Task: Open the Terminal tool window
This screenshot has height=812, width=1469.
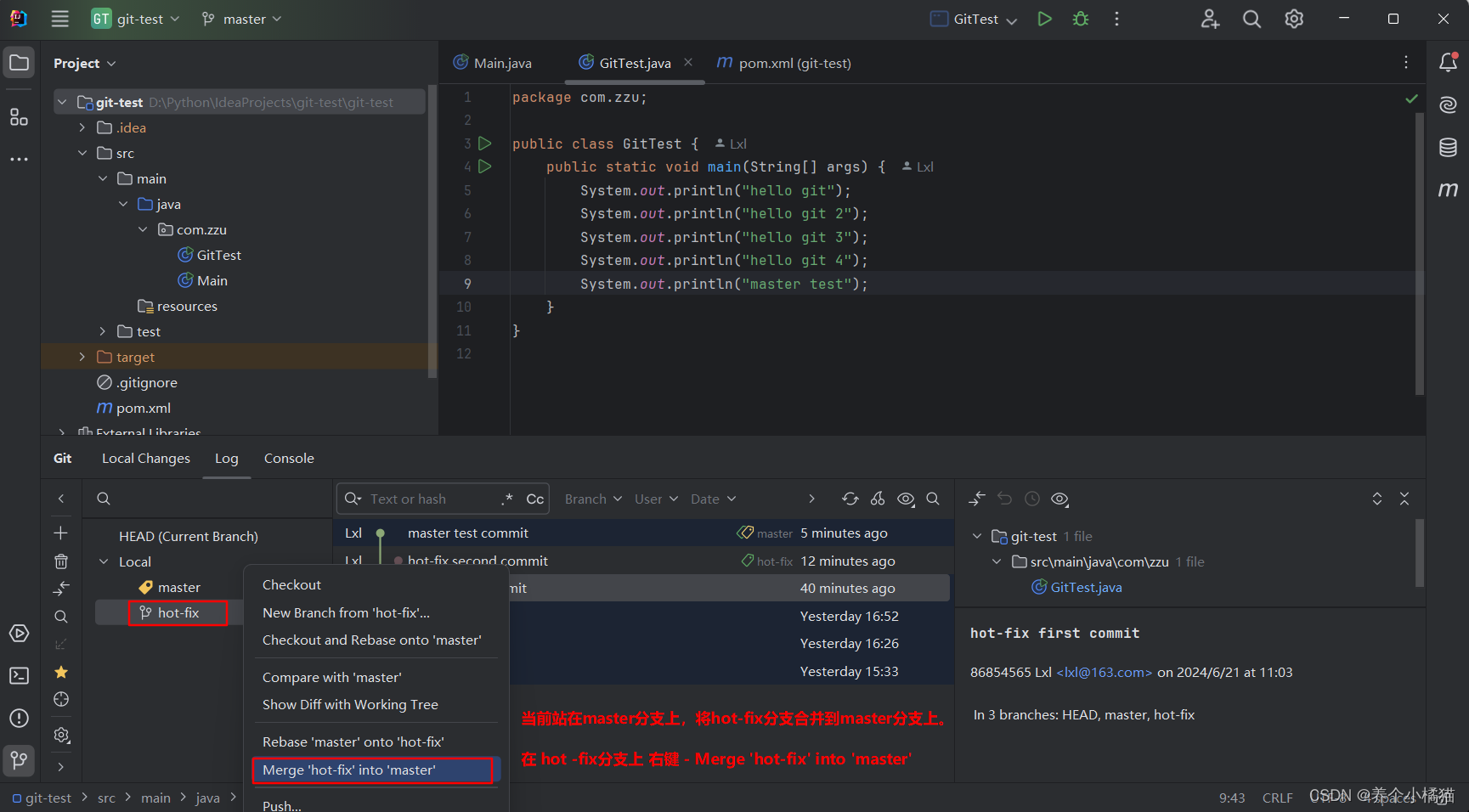Action: (19, 675)
